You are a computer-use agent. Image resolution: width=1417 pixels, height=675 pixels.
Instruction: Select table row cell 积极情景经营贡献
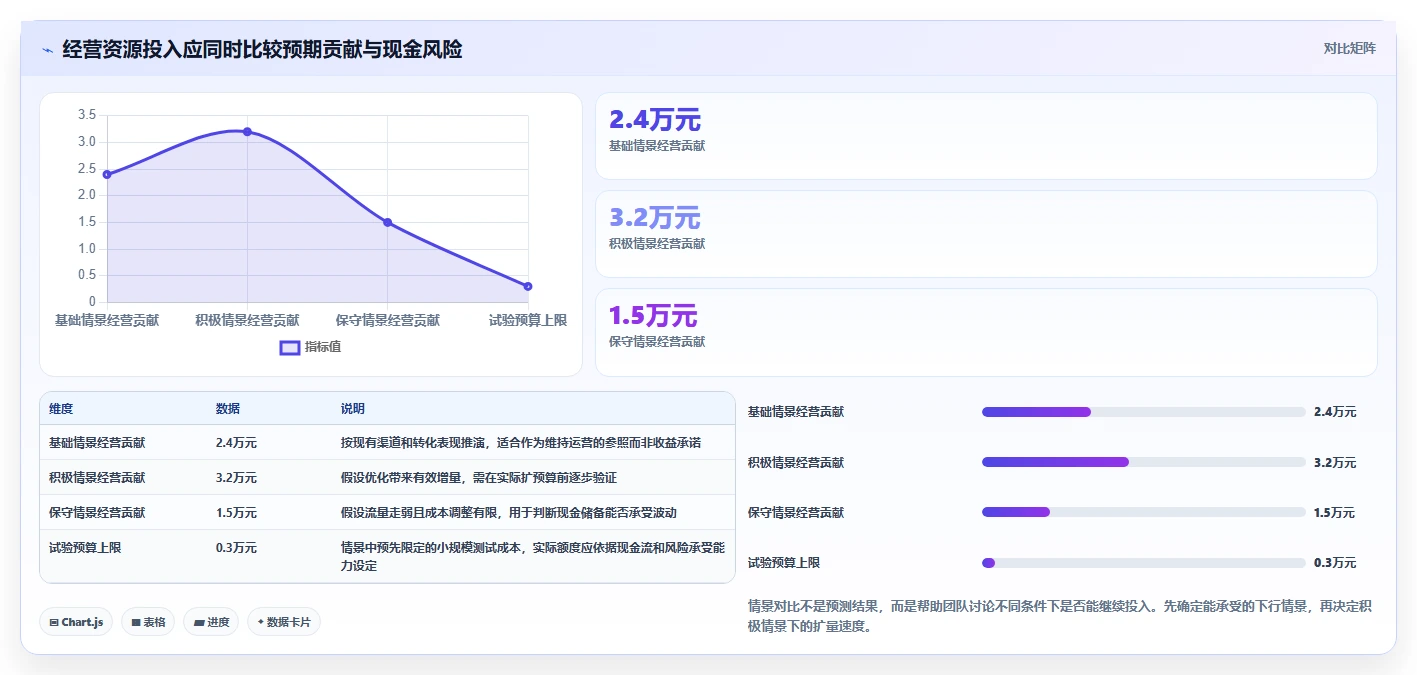(97, 477)
